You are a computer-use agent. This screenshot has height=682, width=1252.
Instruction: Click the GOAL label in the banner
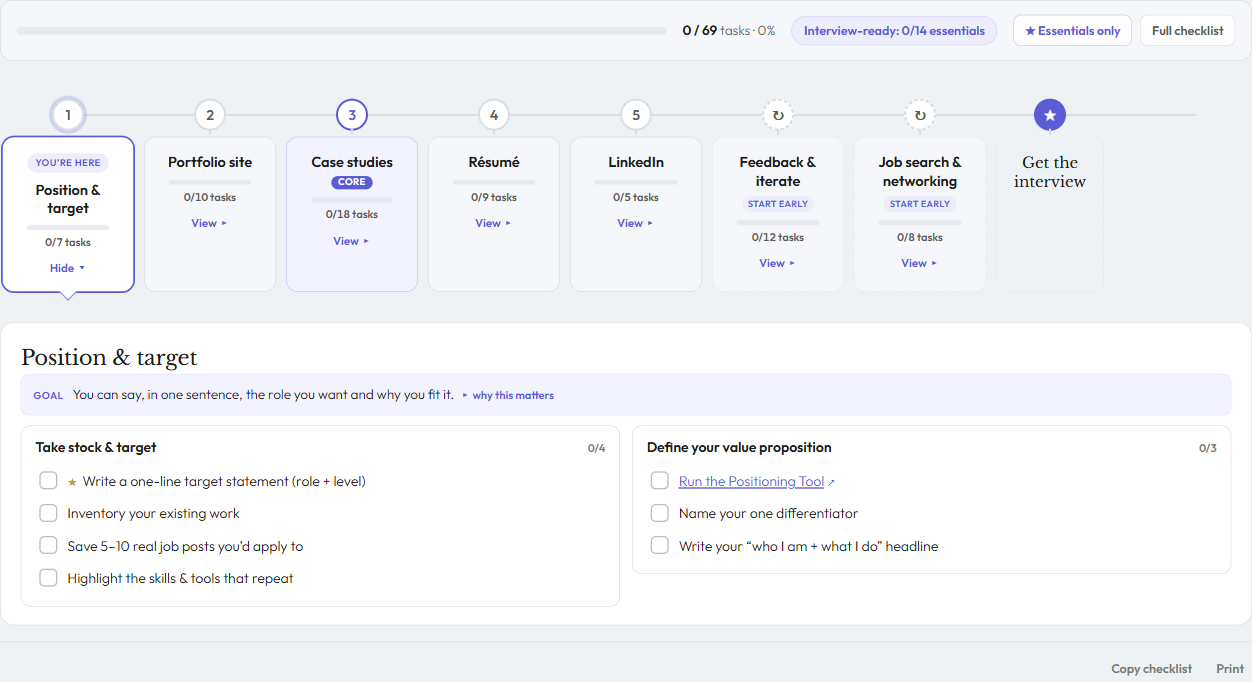click(x=48, y=395)
